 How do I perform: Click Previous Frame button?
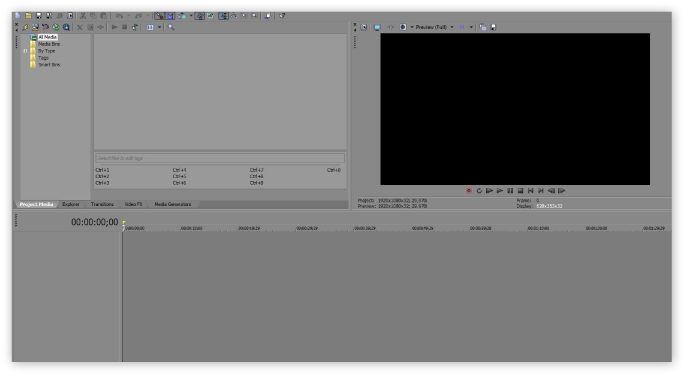[551, 191]
